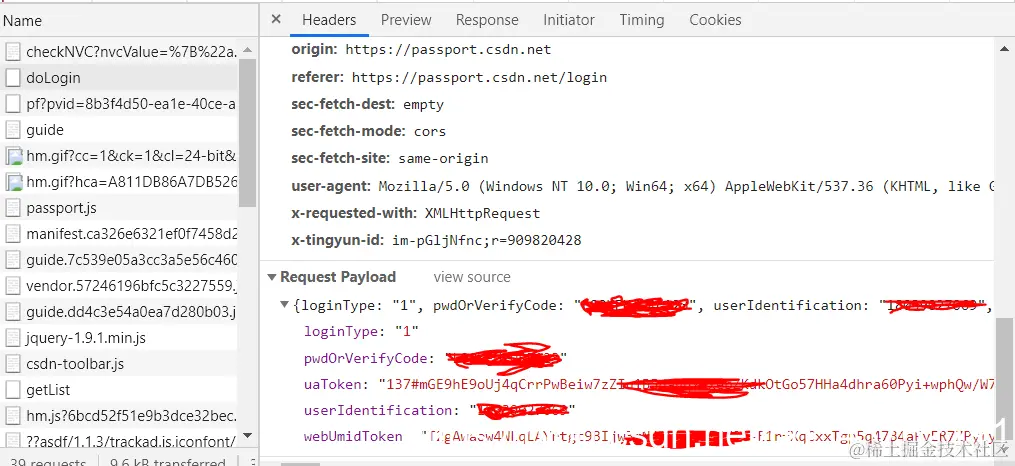
Task: Select the pf?pvid request row
Action: pos(120,104)
